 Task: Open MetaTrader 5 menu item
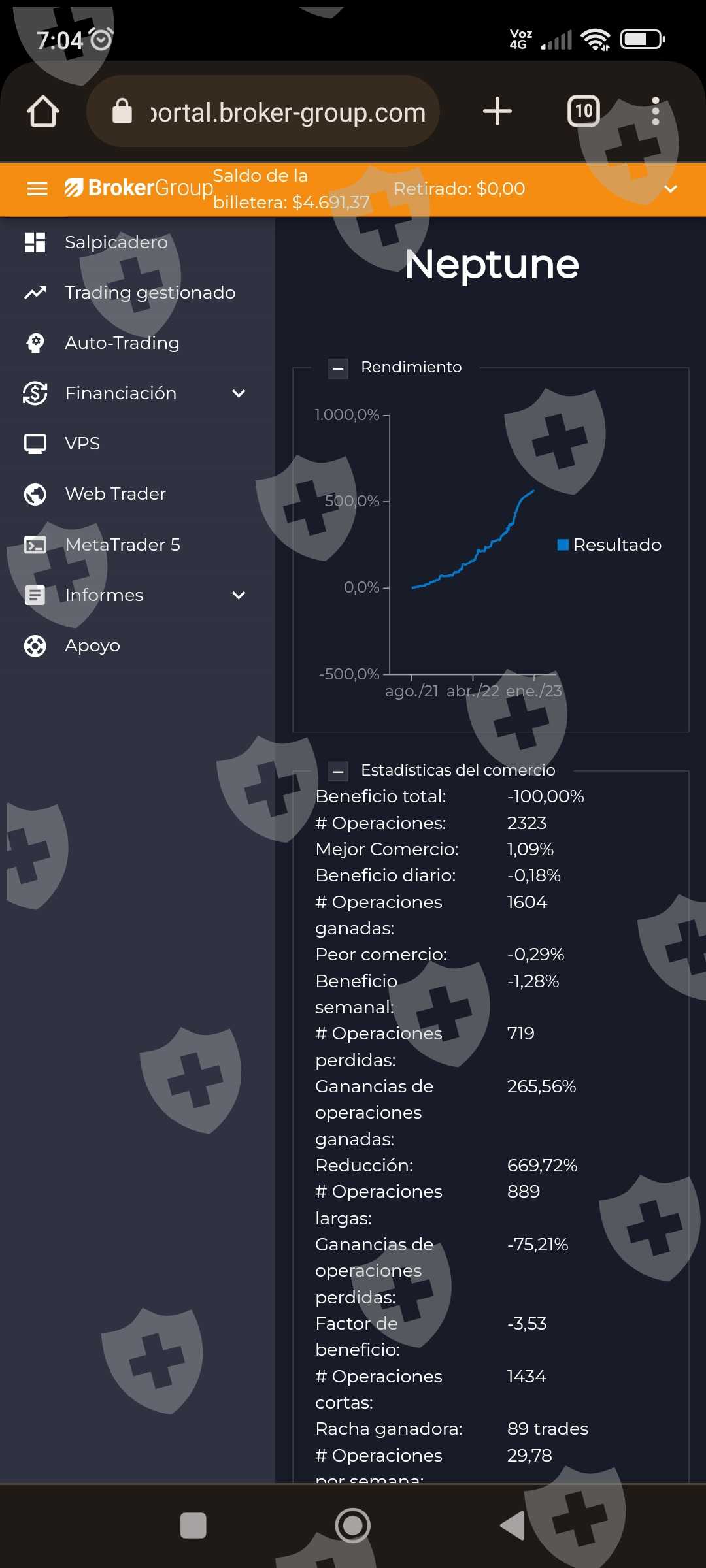pyautogui.click(x=122, y=545)
